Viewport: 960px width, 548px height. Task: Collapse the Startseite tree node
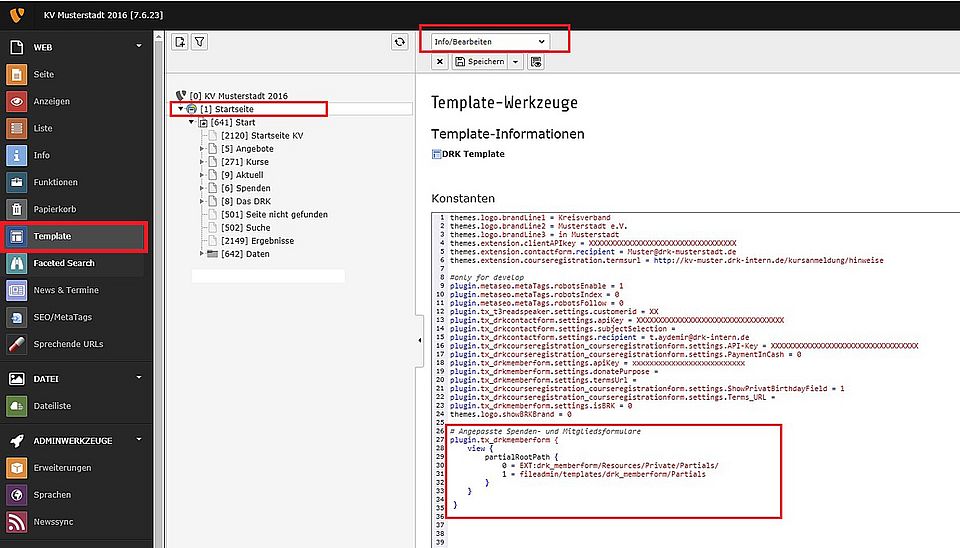181,109
